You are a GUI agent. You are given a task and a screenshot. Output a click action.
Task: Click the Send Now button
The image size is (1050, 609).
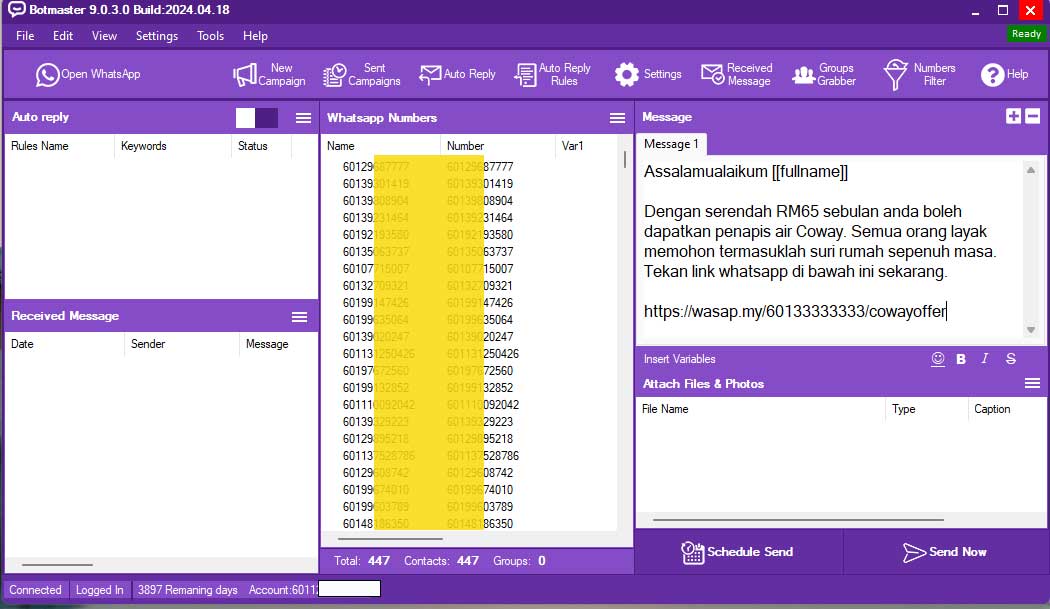(x=944, y=552)
